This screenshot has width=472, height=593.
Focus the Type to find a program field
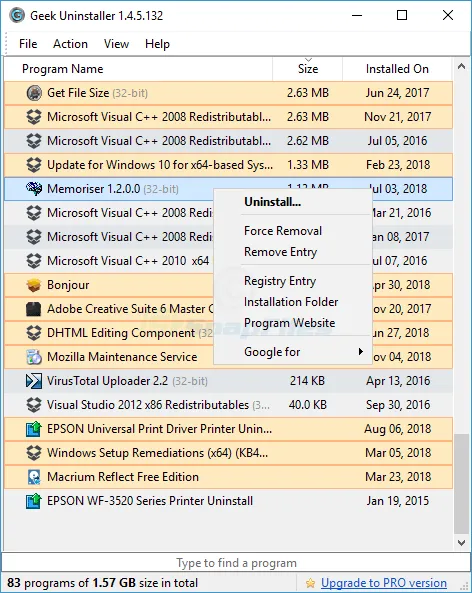236,563
